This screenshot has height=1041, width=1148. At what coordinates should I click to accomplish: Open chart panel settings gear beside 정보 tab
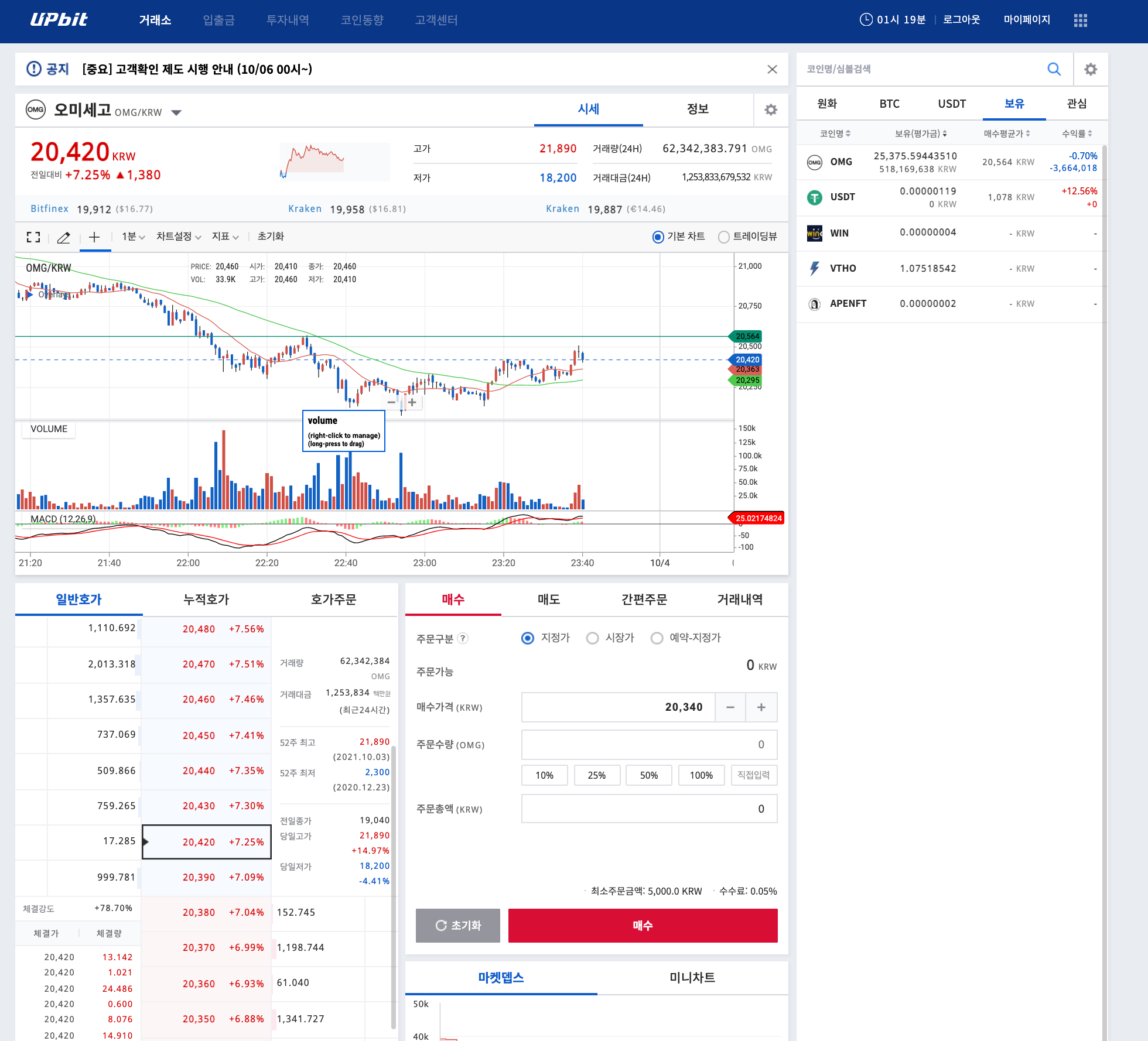771,109
